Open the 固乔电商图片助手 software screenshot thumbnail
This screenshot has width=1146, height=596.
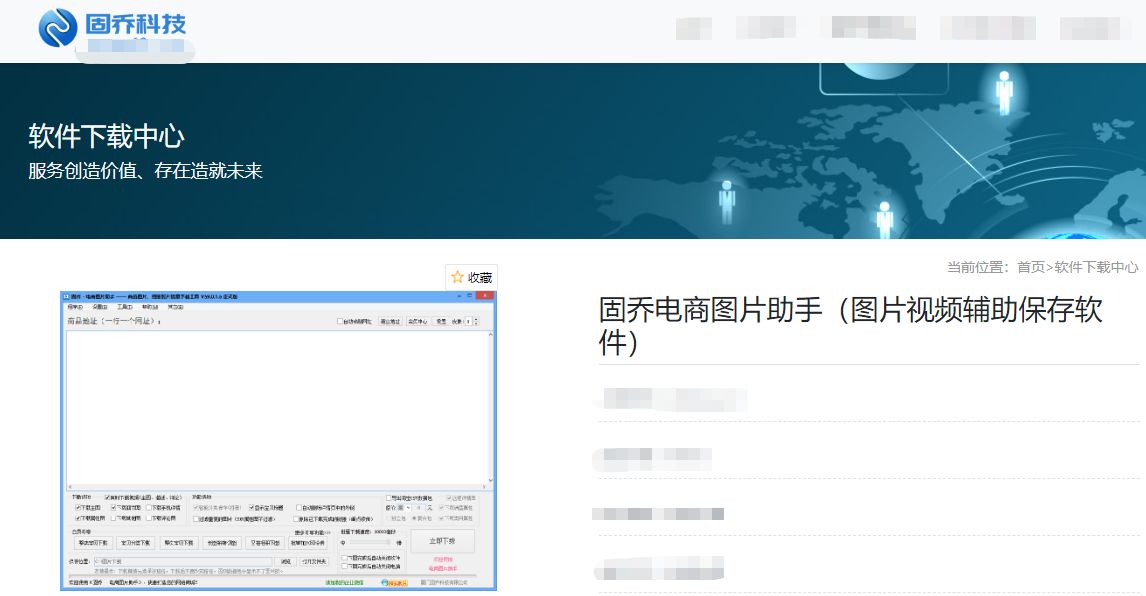[x=278, y=440]
